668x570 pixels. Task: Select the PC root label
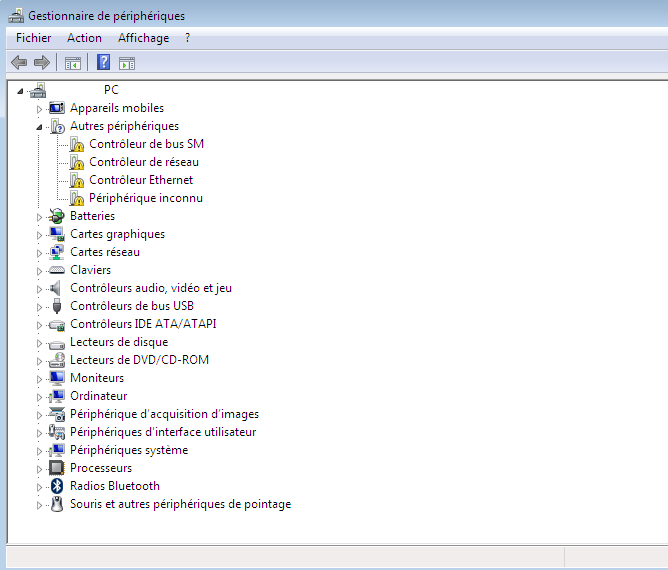point(111,90)
